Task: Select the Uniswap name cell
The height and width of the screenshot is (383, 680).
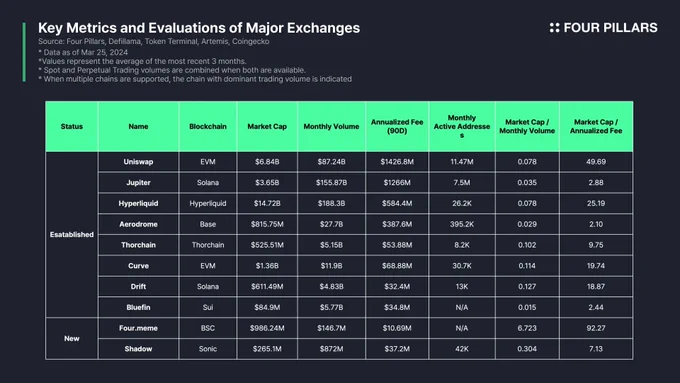Action: coord(138,162)
